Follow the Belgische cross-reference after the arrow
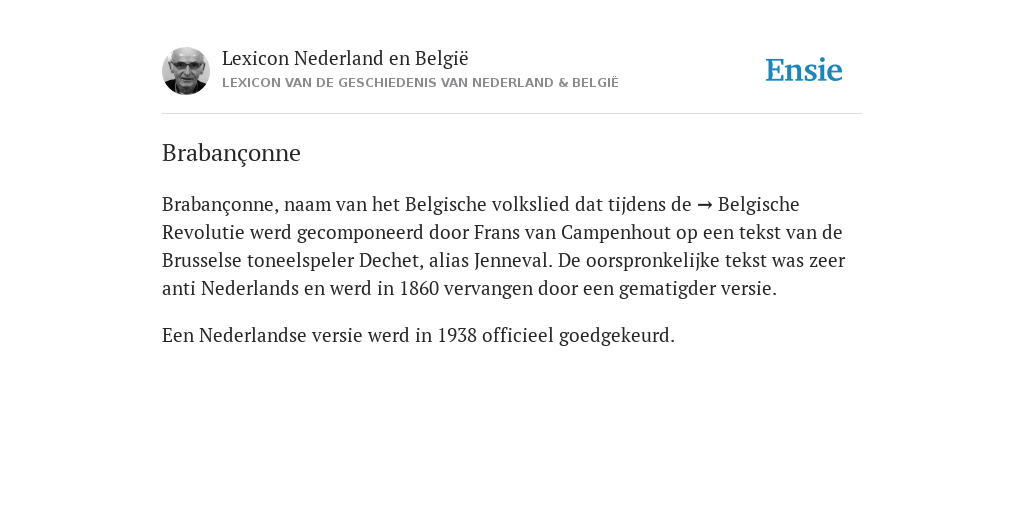 click(758, 204)
